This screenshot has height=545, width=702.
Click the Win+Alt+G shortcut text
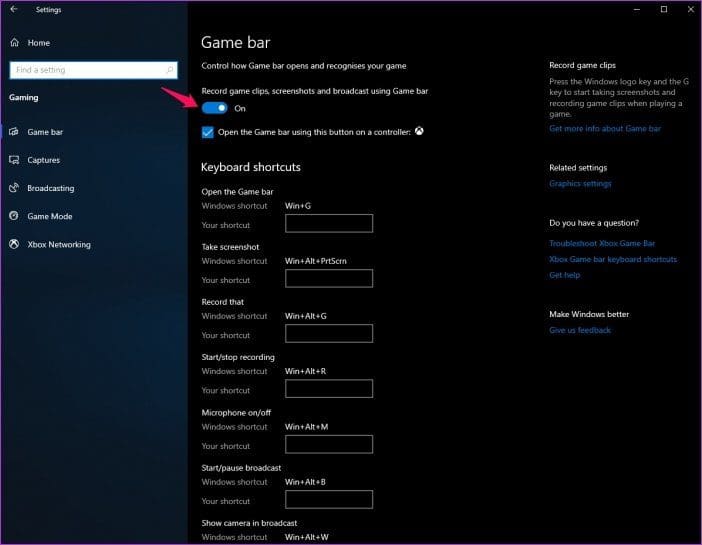306,316
